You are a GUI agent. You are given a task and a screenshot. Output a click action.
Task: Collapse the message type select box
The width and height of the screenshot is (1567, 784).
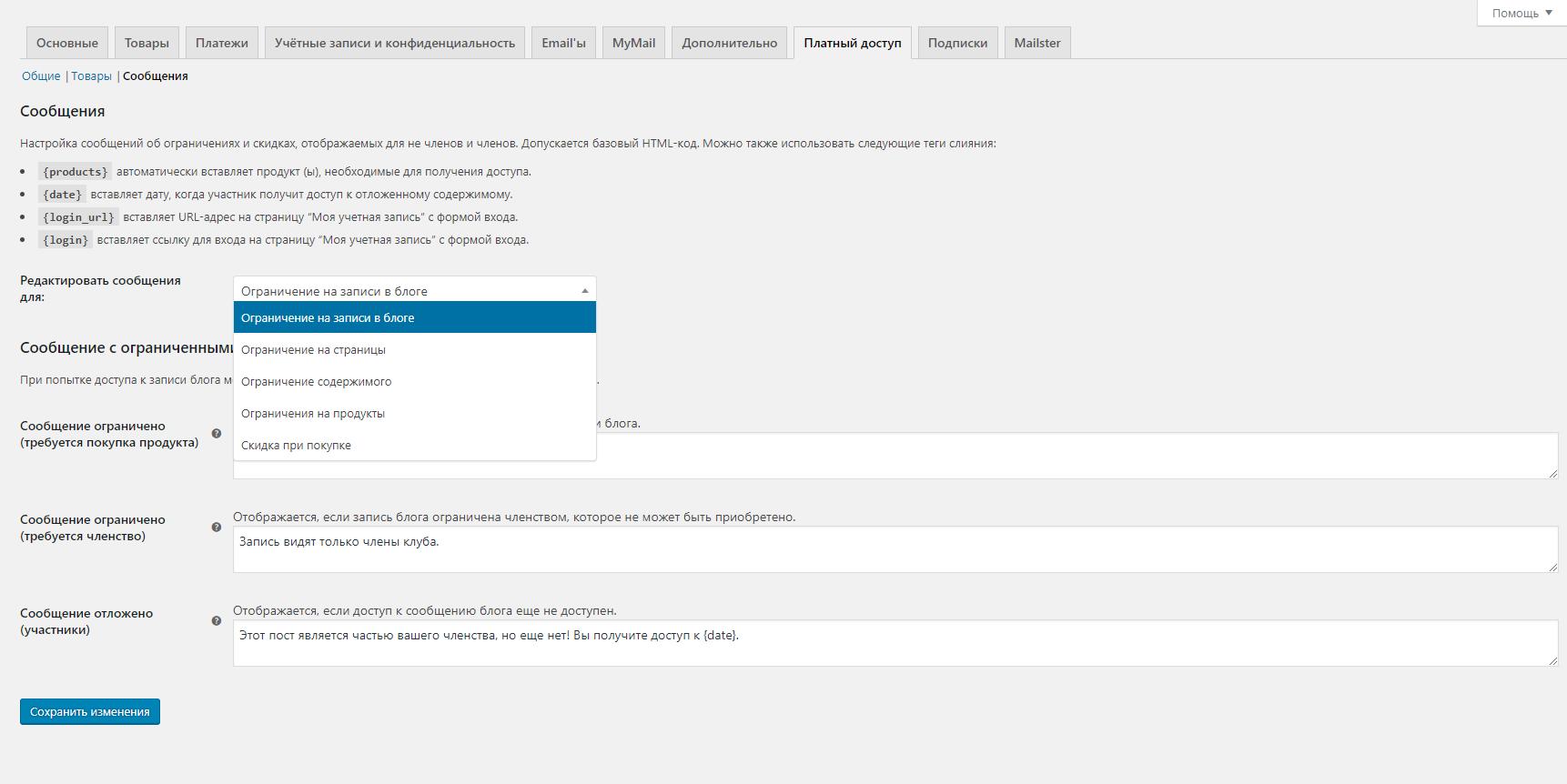coord(414,290)
